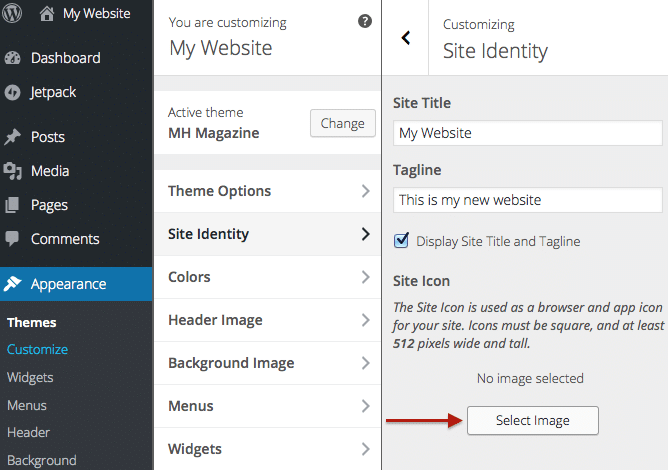Click the WordPress logo icon

coord(12,13)
